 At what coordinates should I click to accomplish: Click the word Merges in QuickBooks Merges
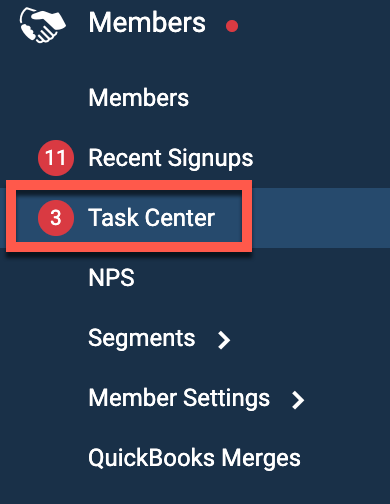(261, 459)
